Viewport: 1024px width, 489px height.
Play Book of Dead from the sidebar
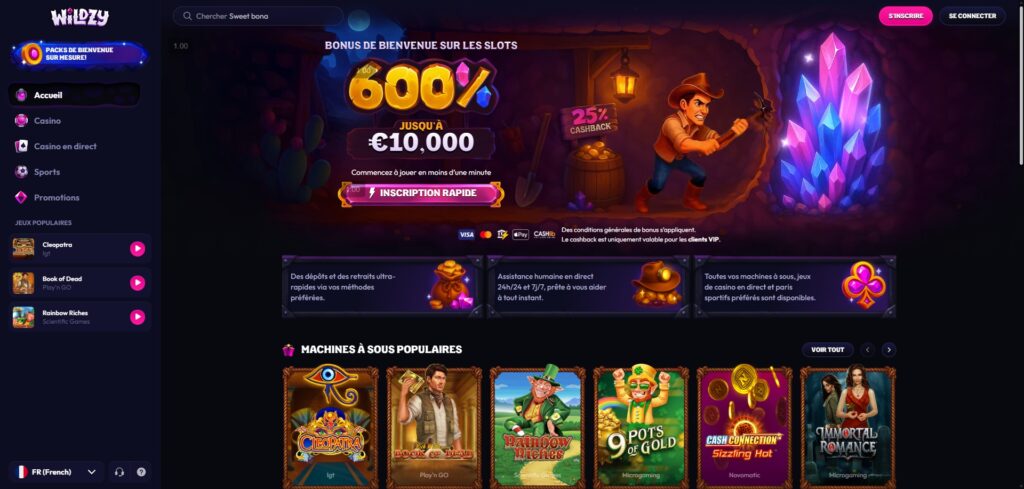click(137, 283)
